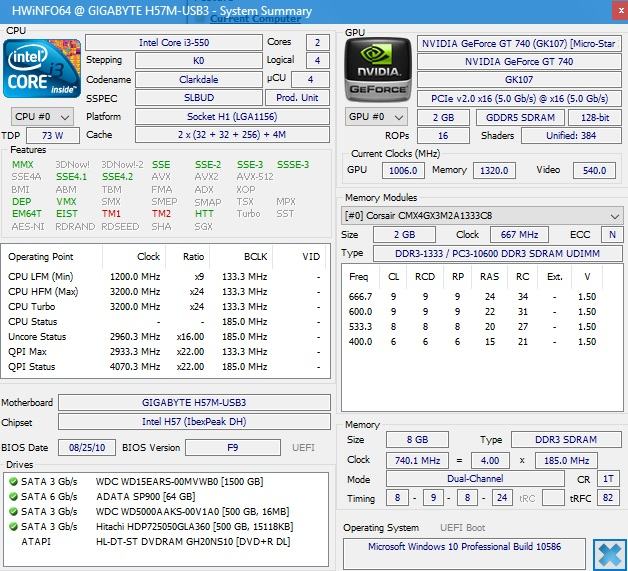The image size is (628, 571).
Task: Click the CR value 1T field
Action: click(x=608, y=479)
